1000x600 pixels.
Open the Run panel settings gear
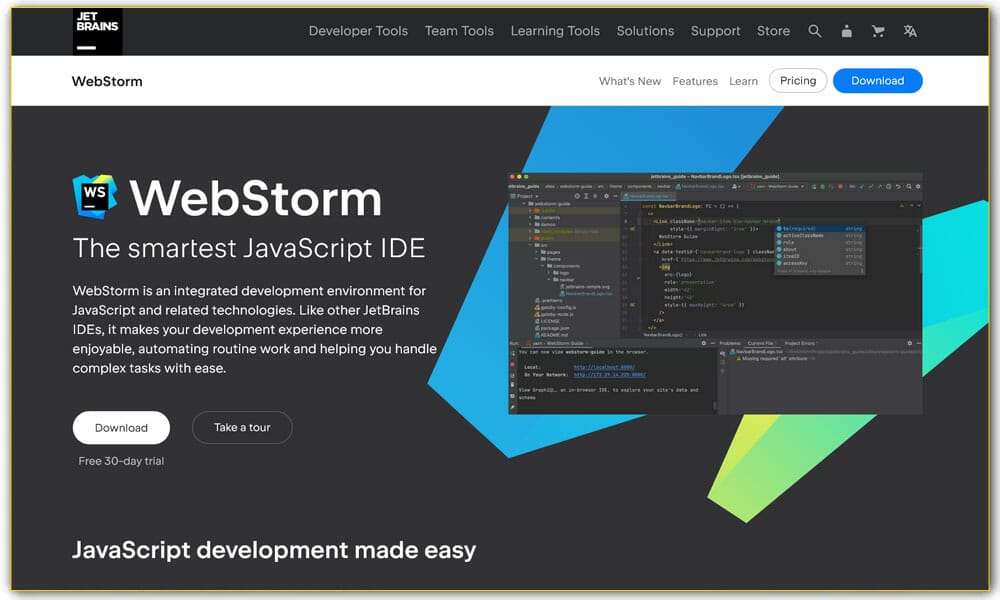point(703,343)
